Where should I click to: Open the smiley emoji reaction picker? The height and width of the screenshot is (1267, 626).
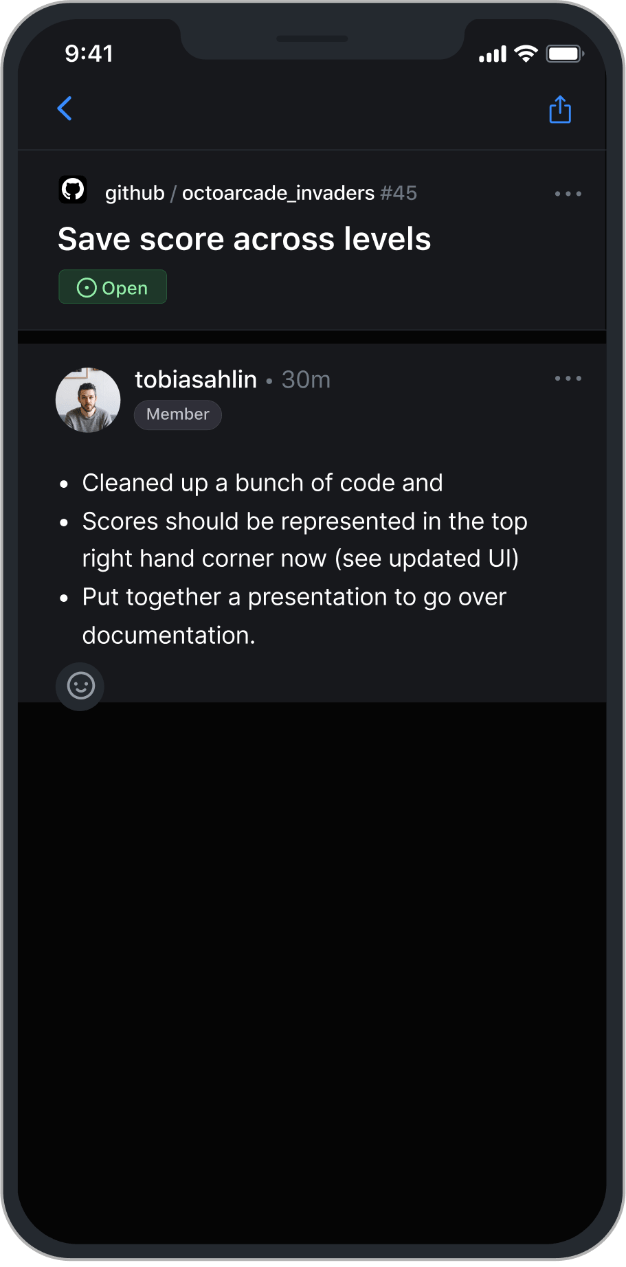click(x=80, y=686)
